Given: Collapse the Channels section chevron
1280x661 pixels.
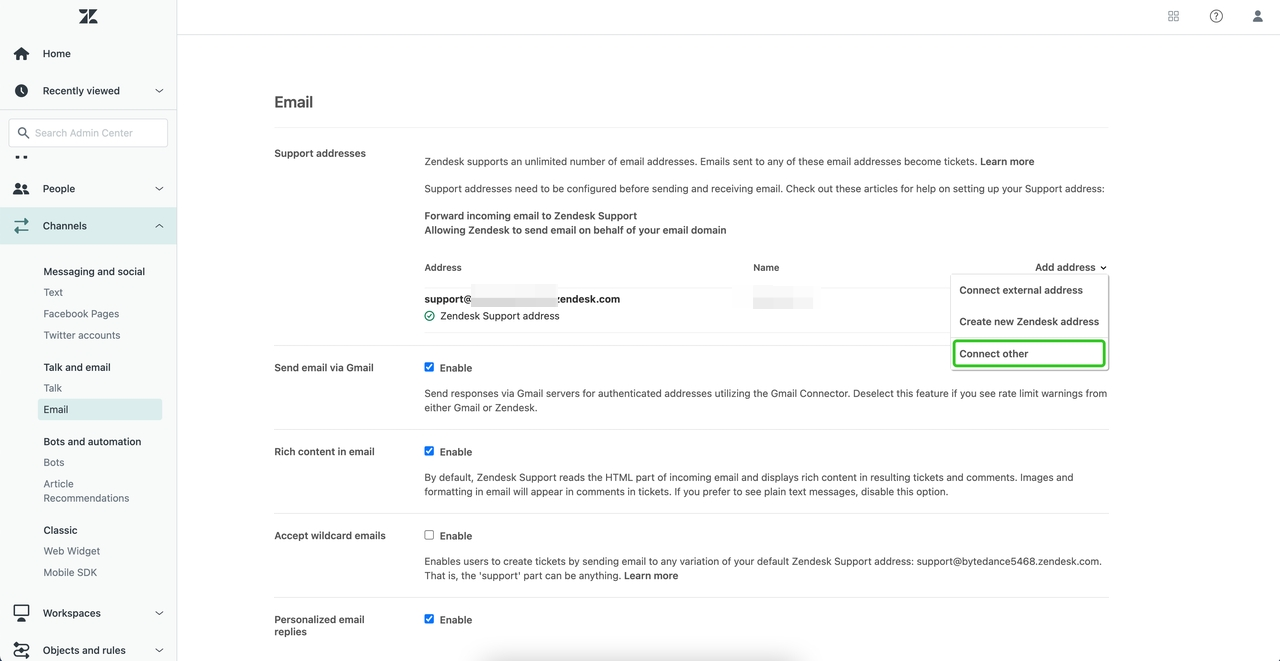Looking at the screenshot, I should [159, 226].
